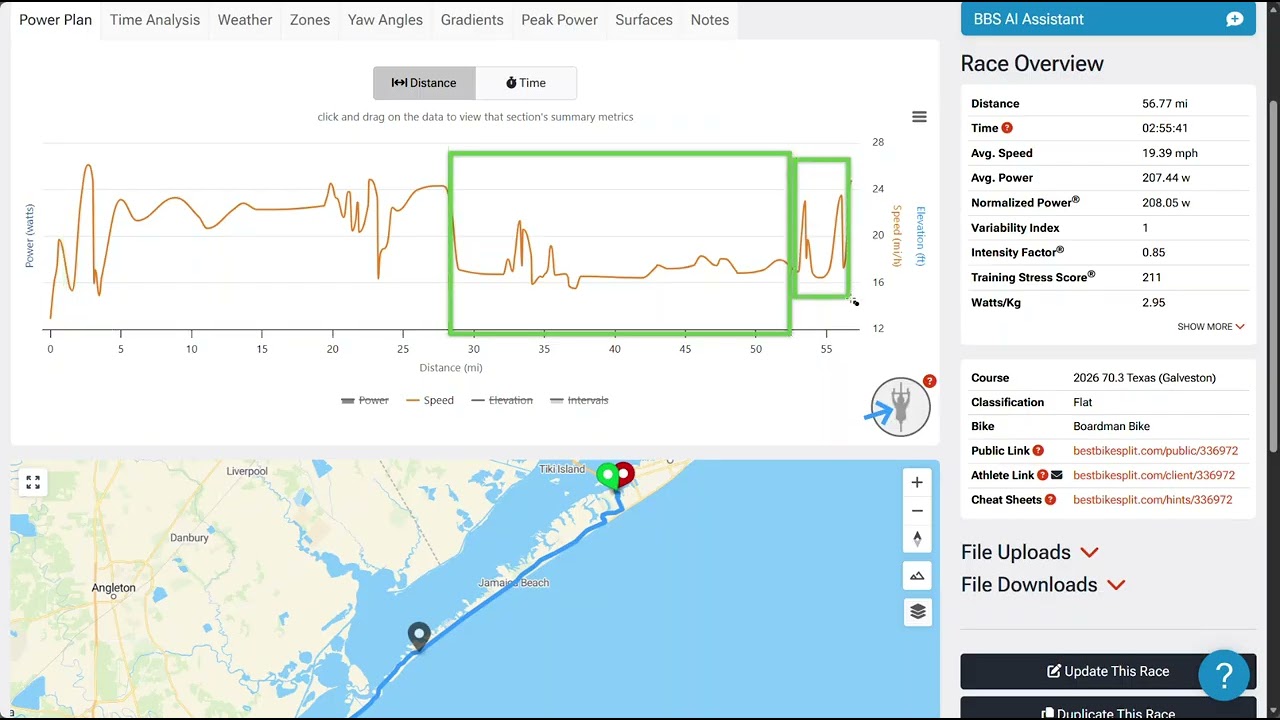Click the Intensity Factor value 0.85

pyautogui.click(x=1154, y=252)
